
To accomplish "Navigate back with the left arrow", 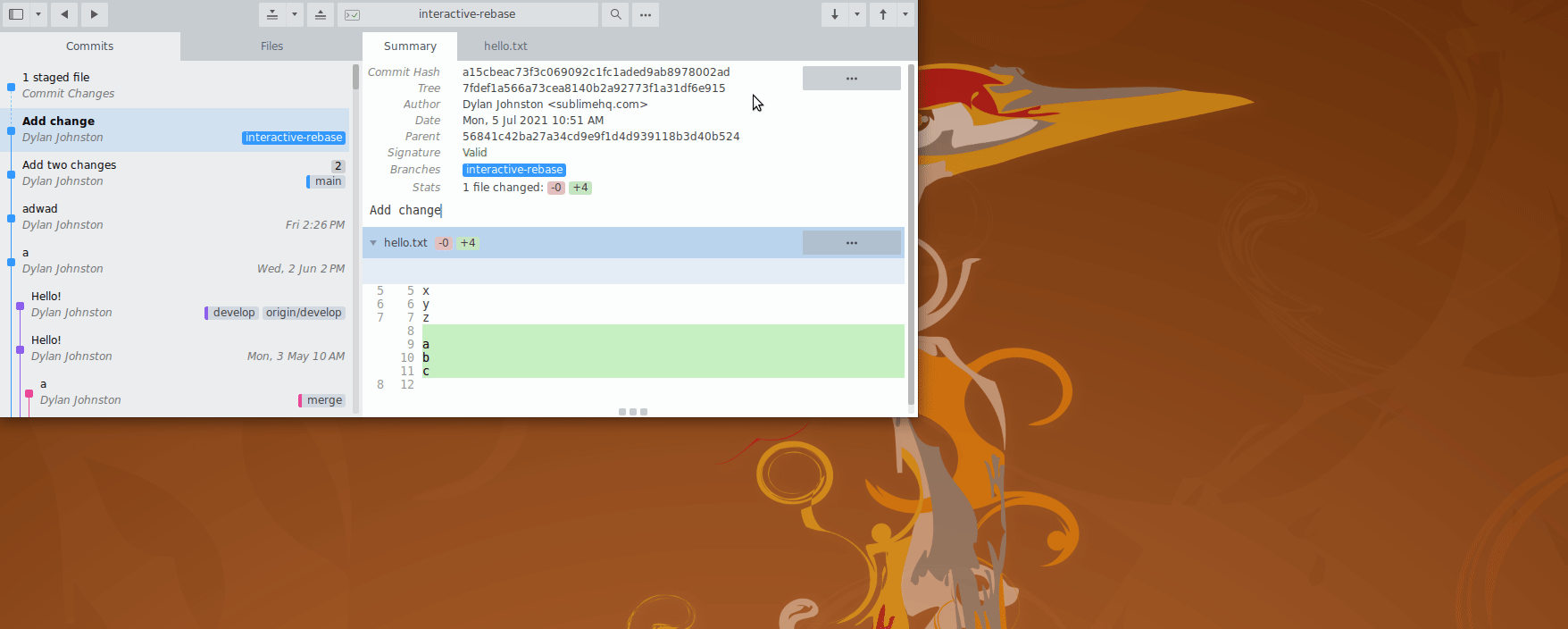I will point(64,14).
